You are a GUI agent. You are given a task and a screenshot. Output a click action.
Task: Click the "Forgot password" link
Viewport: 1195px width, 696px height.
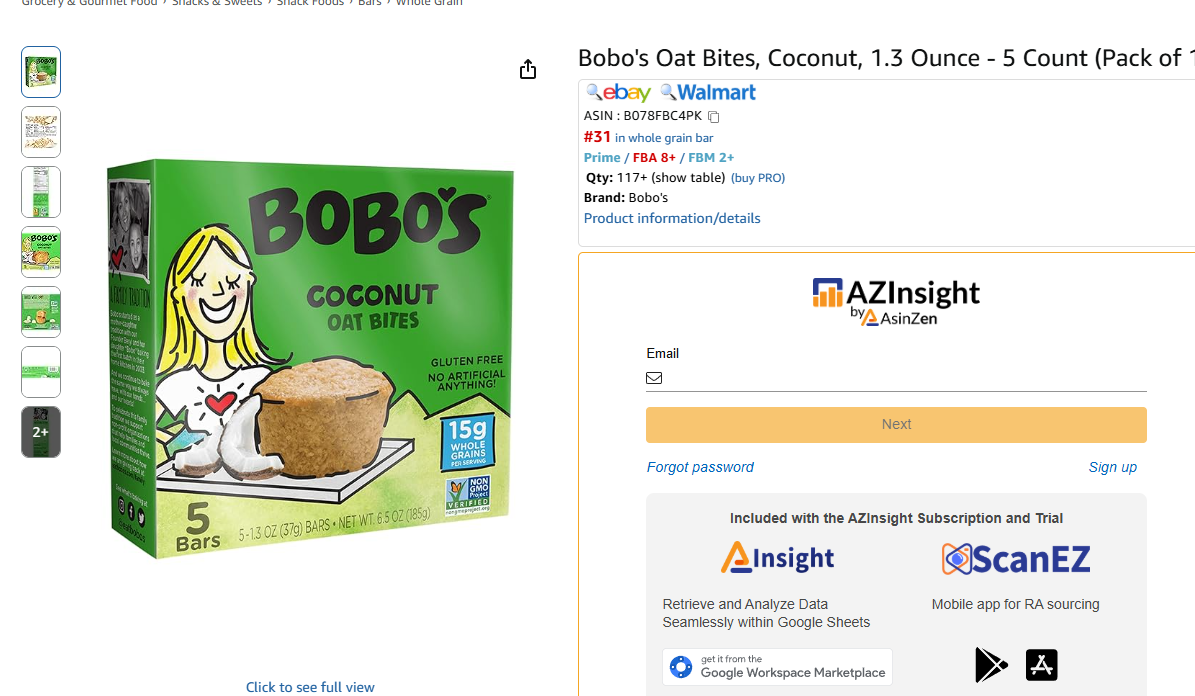click(x=700, y=467)
